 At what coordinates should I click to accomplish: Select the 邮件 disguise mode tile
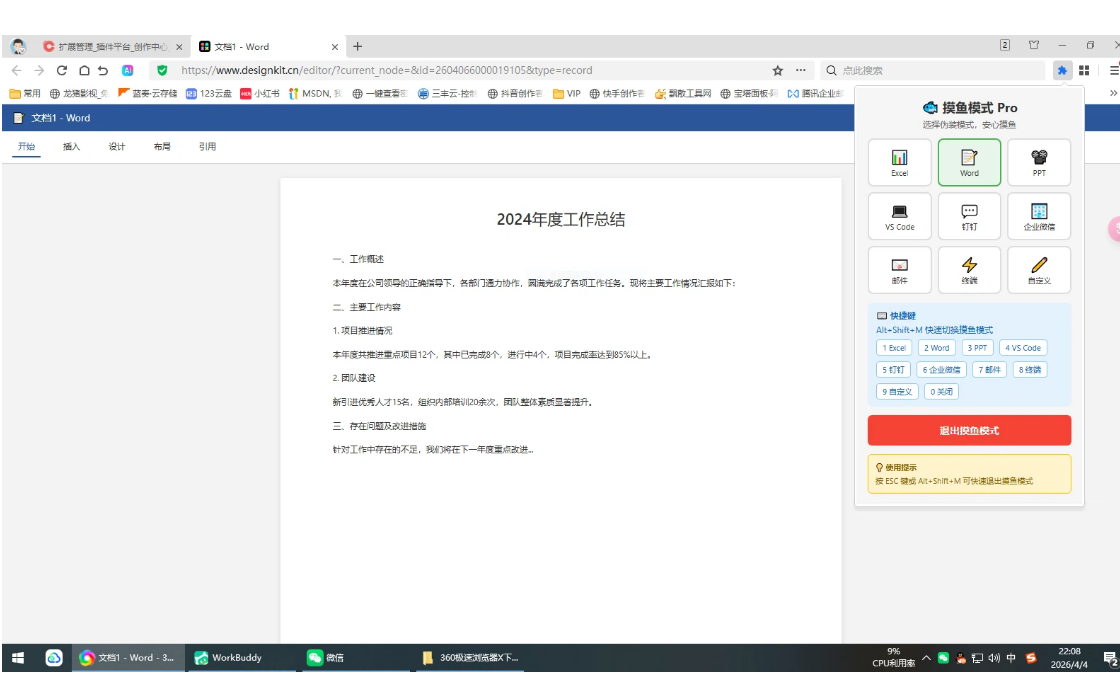pyautogui.click(x=899, y=270)
